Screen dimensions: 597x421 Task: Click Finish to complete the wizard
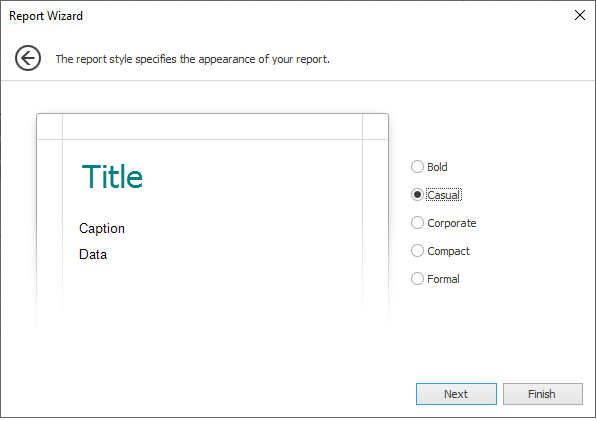(543, 394)
